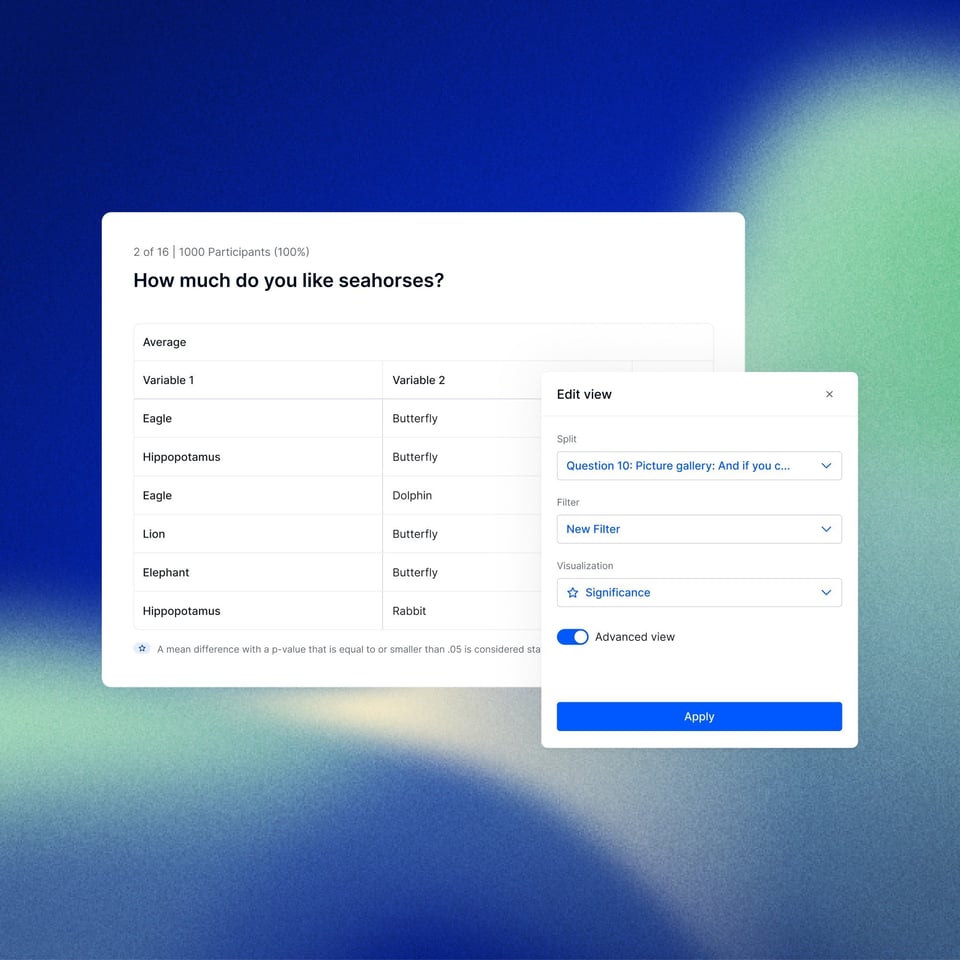Select the Elephant cell in Variable 1

tap(166, 573)
